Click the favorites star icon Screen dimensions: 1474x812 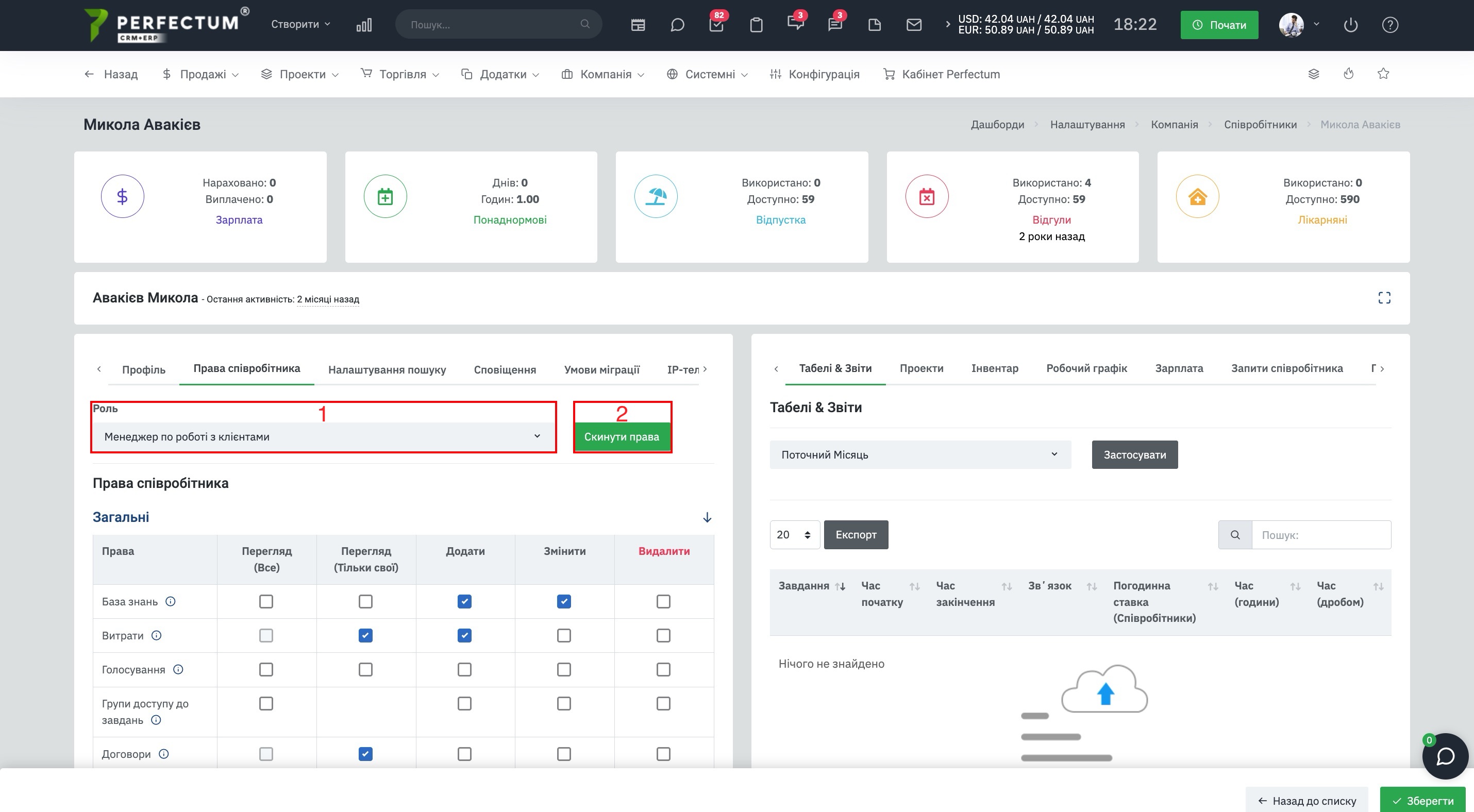tap(1384, 73)
